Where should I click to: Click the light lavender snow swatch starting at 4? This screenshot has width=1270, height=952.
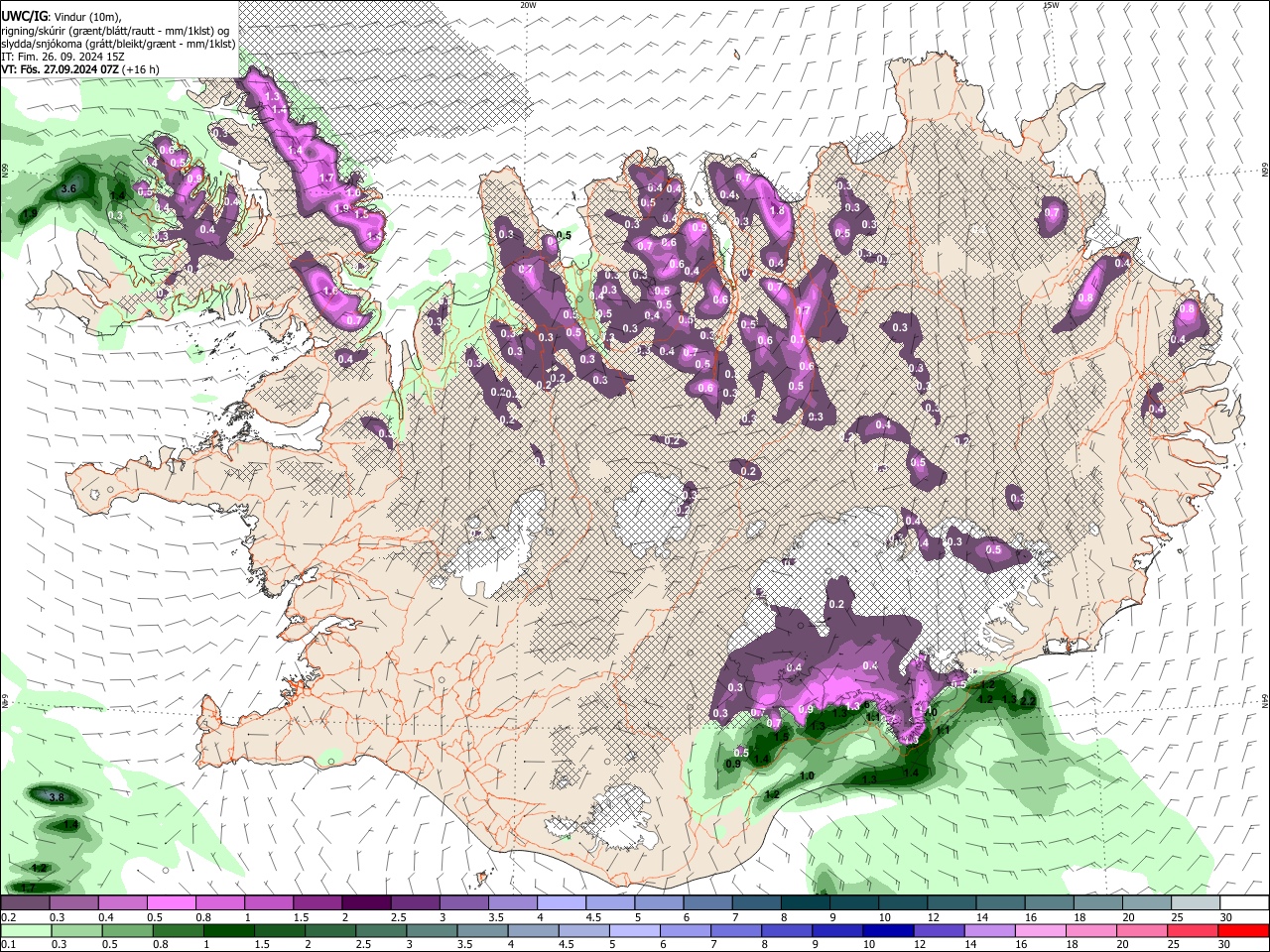pyautogui.click(x=562, y=903)
